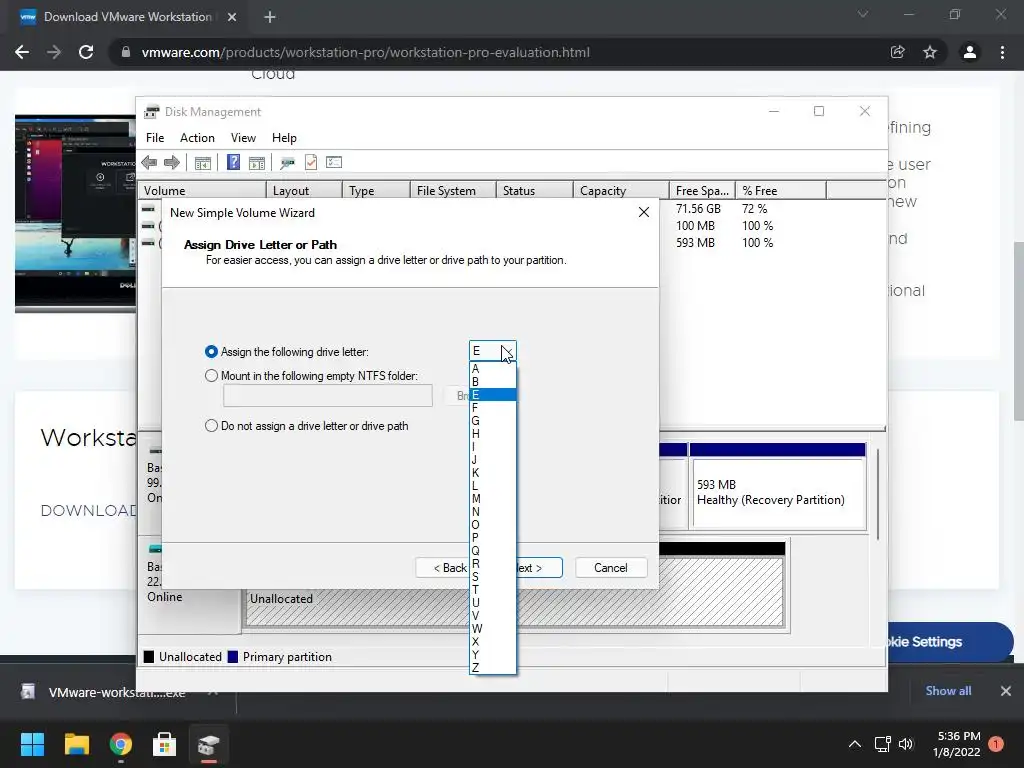Choose drive letter Z from the list
This screenshot has height=768, width=1024.
[492, 667]
